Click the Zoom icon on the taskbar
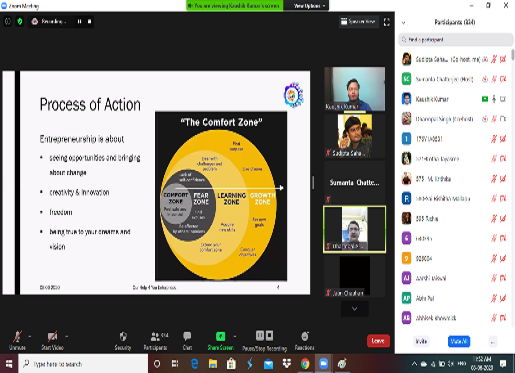Viewport: 515px width, 373px height. point(323,364)
